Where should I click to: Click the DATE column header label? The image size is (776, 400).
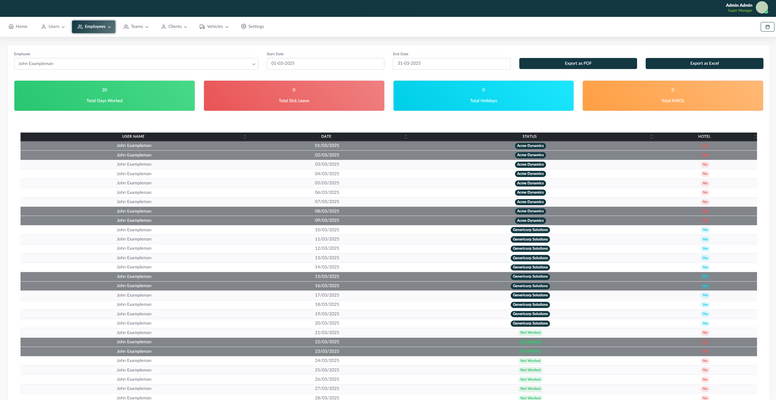(326, 137)
